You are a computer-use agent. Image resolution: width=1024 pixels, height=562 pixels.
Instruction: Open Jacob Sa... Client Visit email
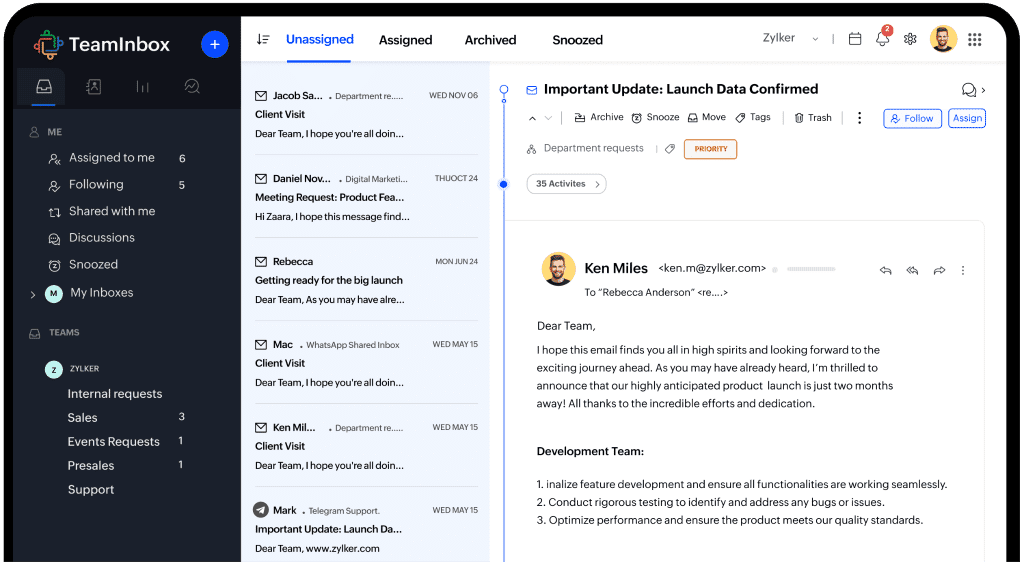[x=366, y=114]
